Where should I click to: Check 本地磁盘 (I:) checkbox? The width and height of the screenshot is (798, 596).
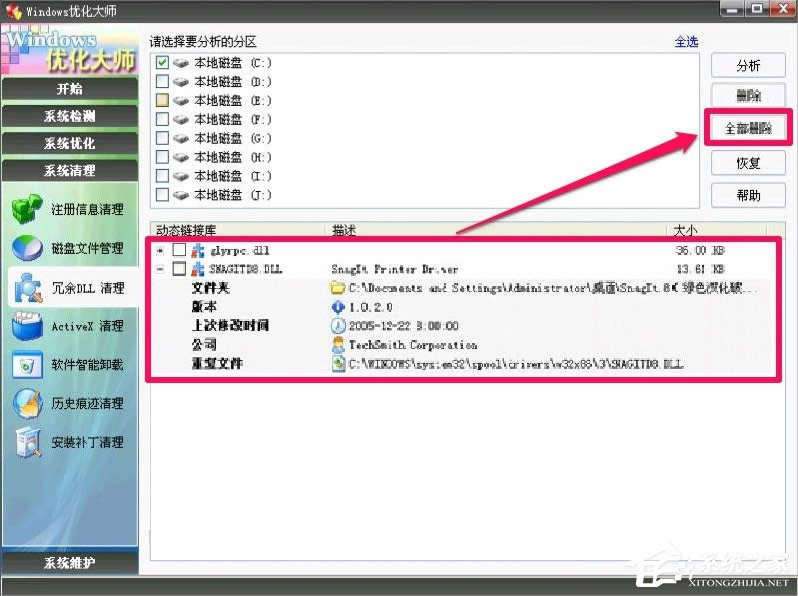click(162, 176)
